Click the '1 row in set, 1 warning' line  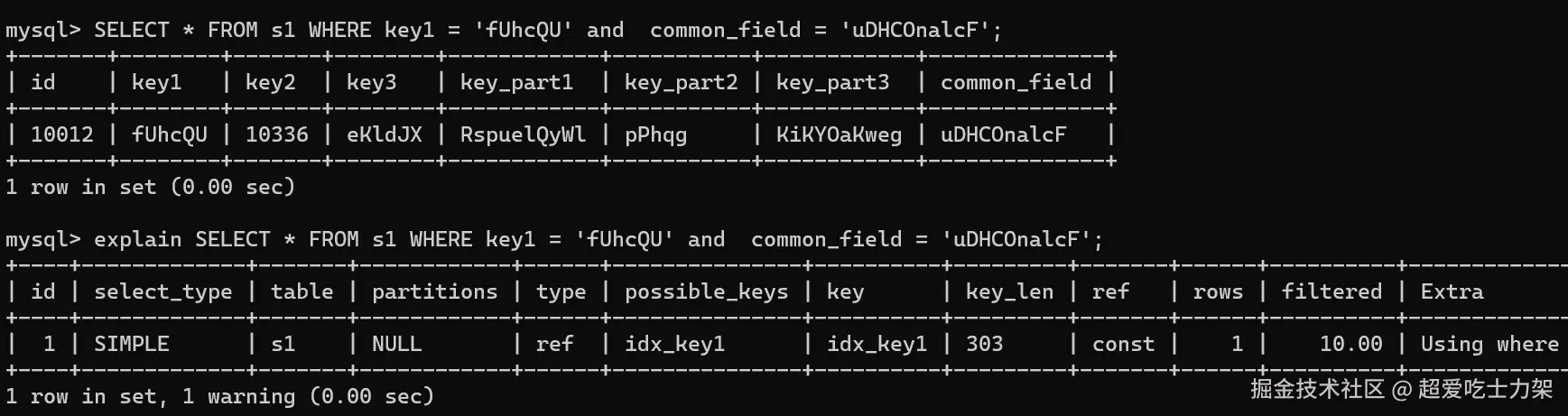[x=219, y=396]
